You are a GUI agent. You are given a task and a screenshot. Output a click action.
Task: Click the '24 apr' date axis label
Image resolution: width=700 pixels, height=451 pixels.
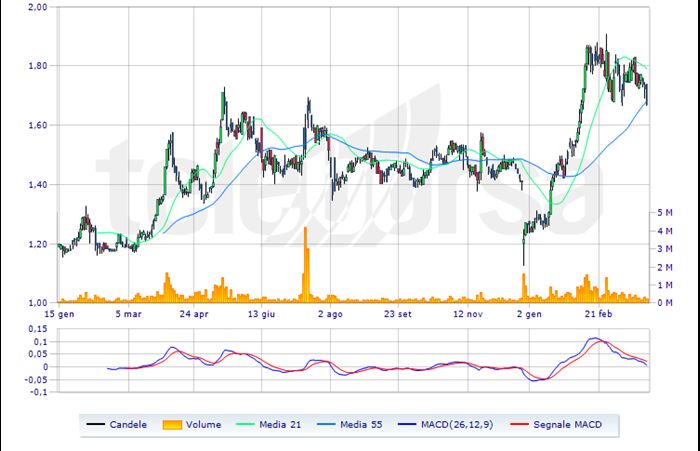(x=194, y=312)
